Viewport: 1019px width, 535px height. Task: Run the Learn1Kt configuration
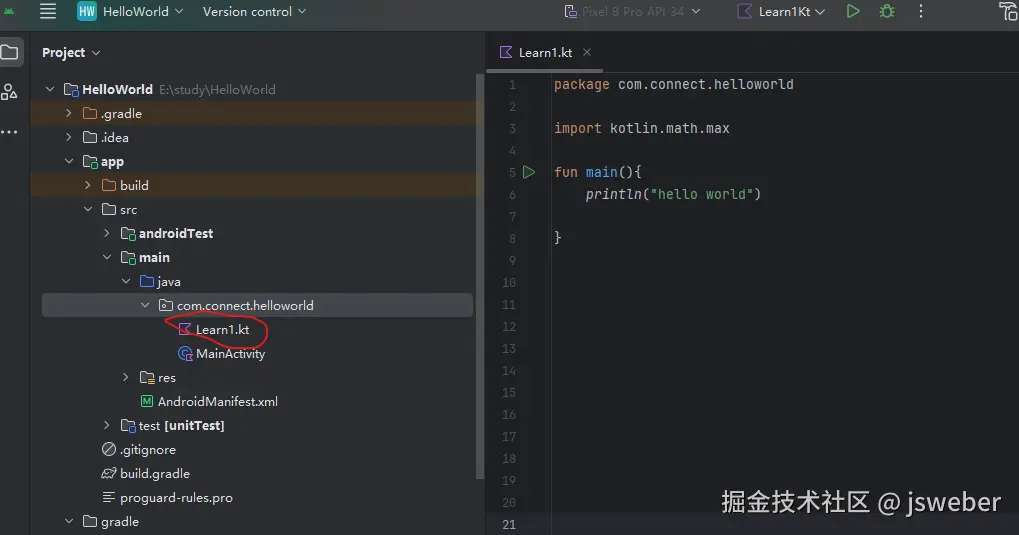click(x=852, y=12)
